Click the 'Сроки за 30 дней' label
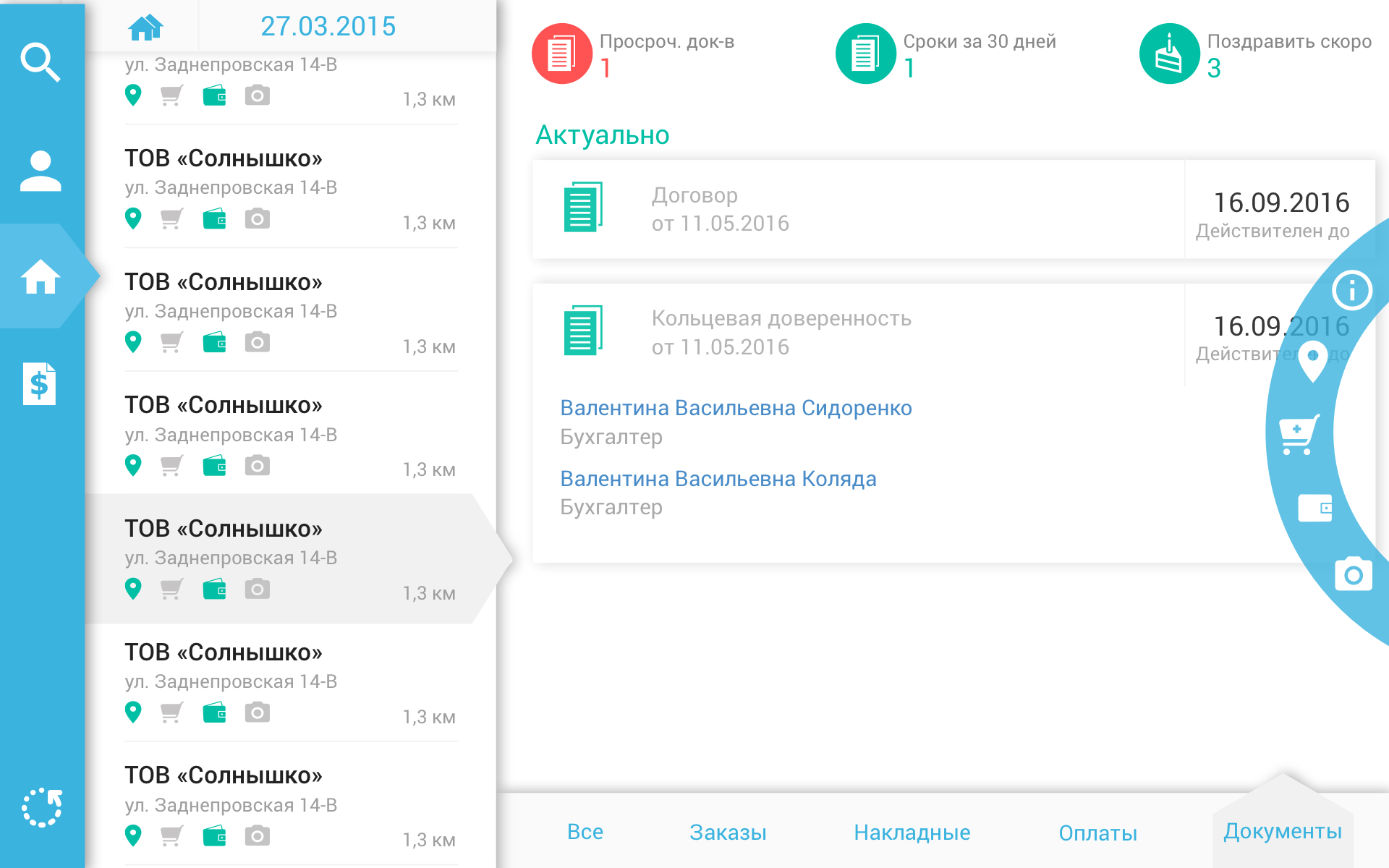The height and width of the screenshot is (868, 1389). (x=980, y=41)
